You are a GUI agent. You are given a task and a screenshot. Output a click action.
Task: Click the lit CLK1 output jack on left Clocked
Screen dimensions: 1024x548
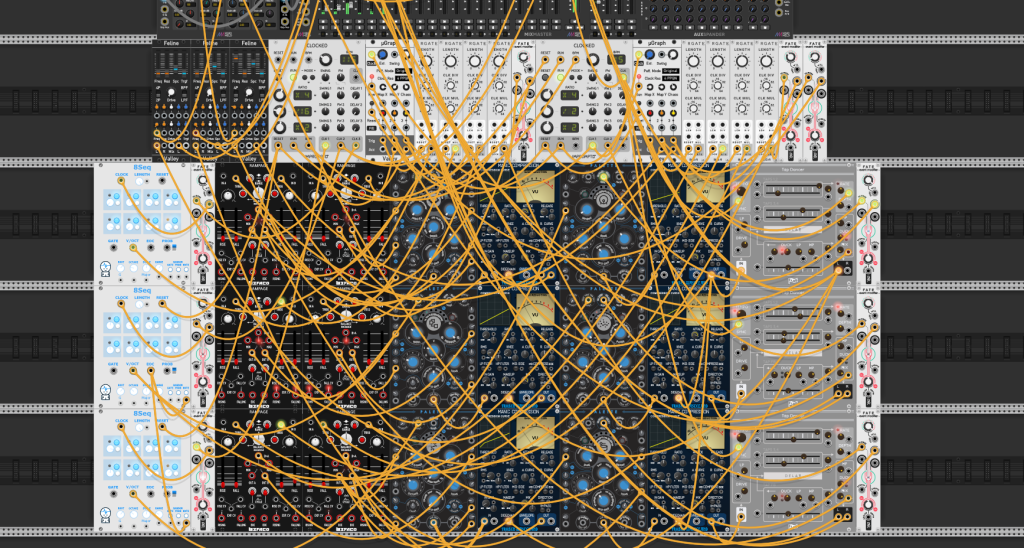click(x=326, y=147)
